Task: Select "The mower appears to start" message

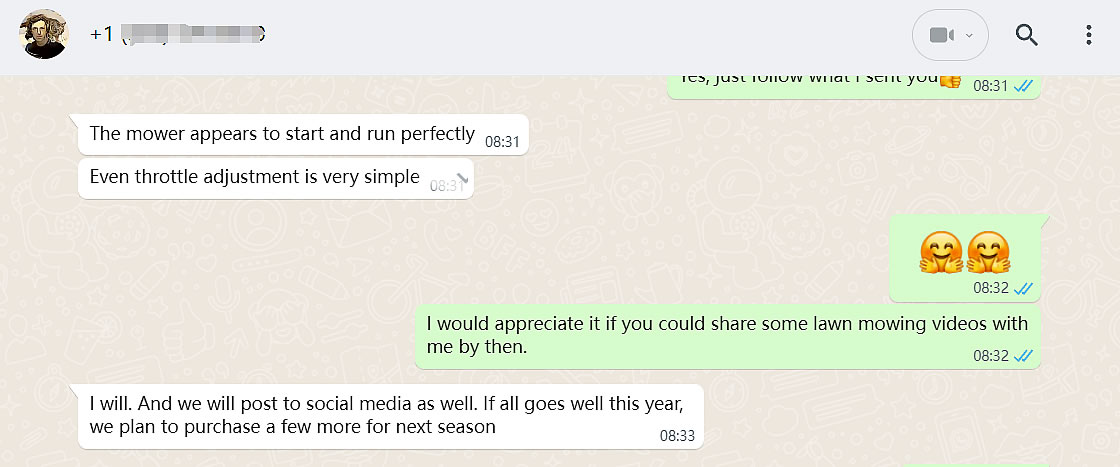Action: tap(282, 133)
